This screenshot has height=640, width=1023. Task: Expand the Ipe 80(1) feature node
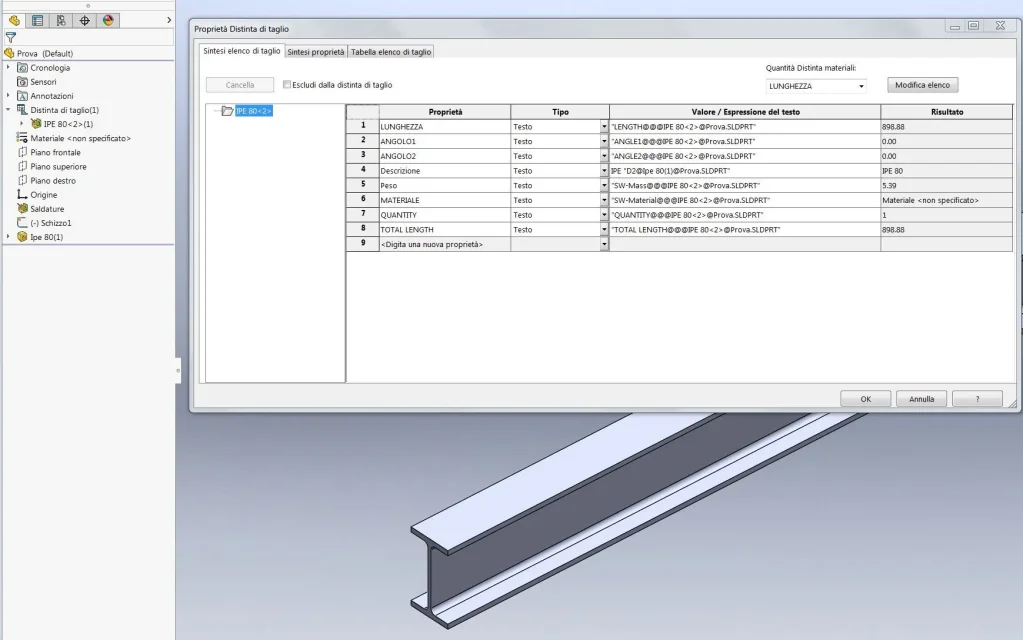(8, 236)
